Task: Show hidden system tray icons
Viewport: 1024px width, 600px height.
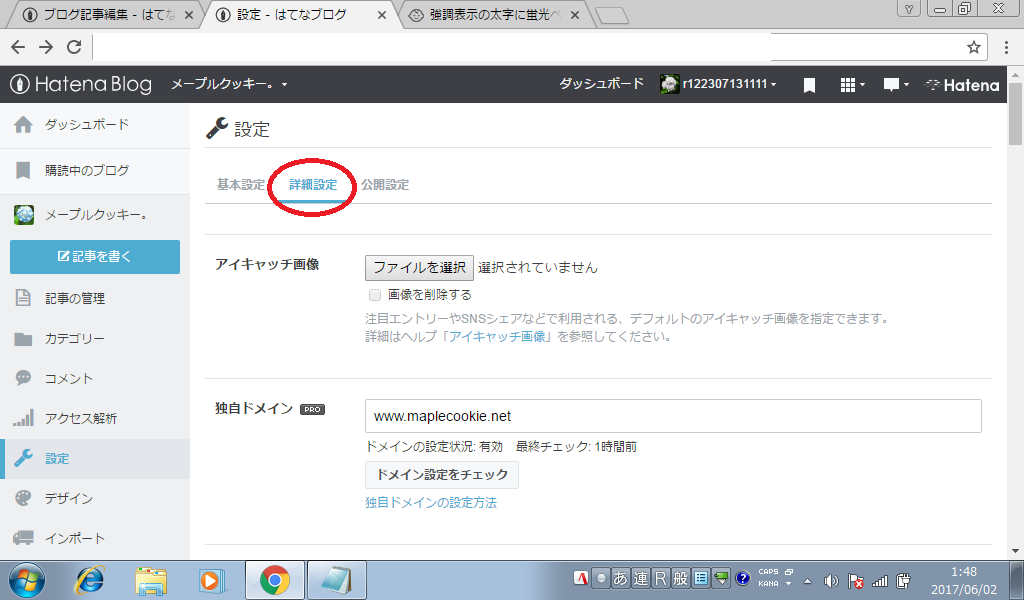Action: [x=808, y=580]
